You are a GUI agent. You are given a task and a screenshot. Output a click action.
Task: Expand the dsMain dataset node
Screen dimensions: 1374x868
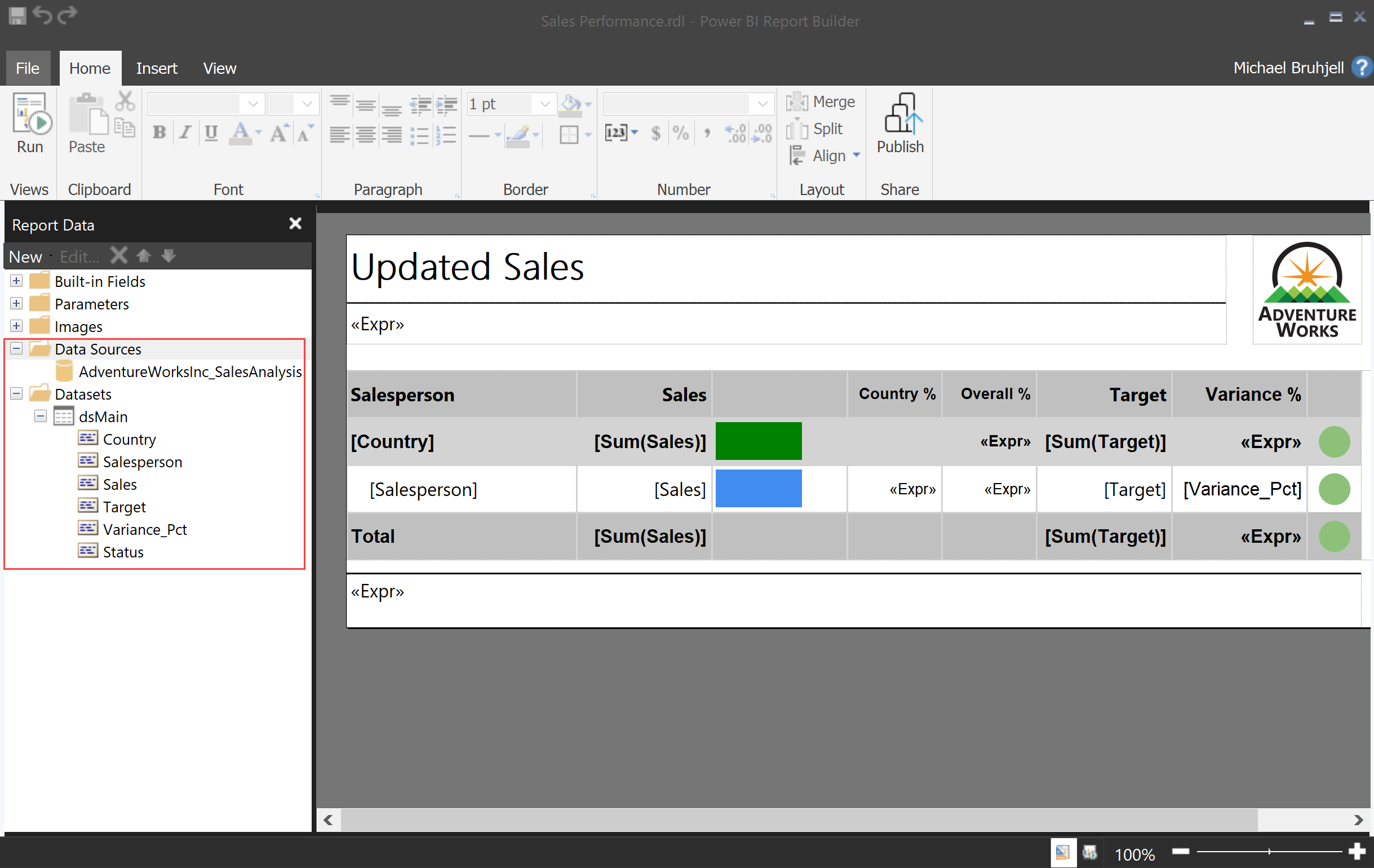(40, 416)
